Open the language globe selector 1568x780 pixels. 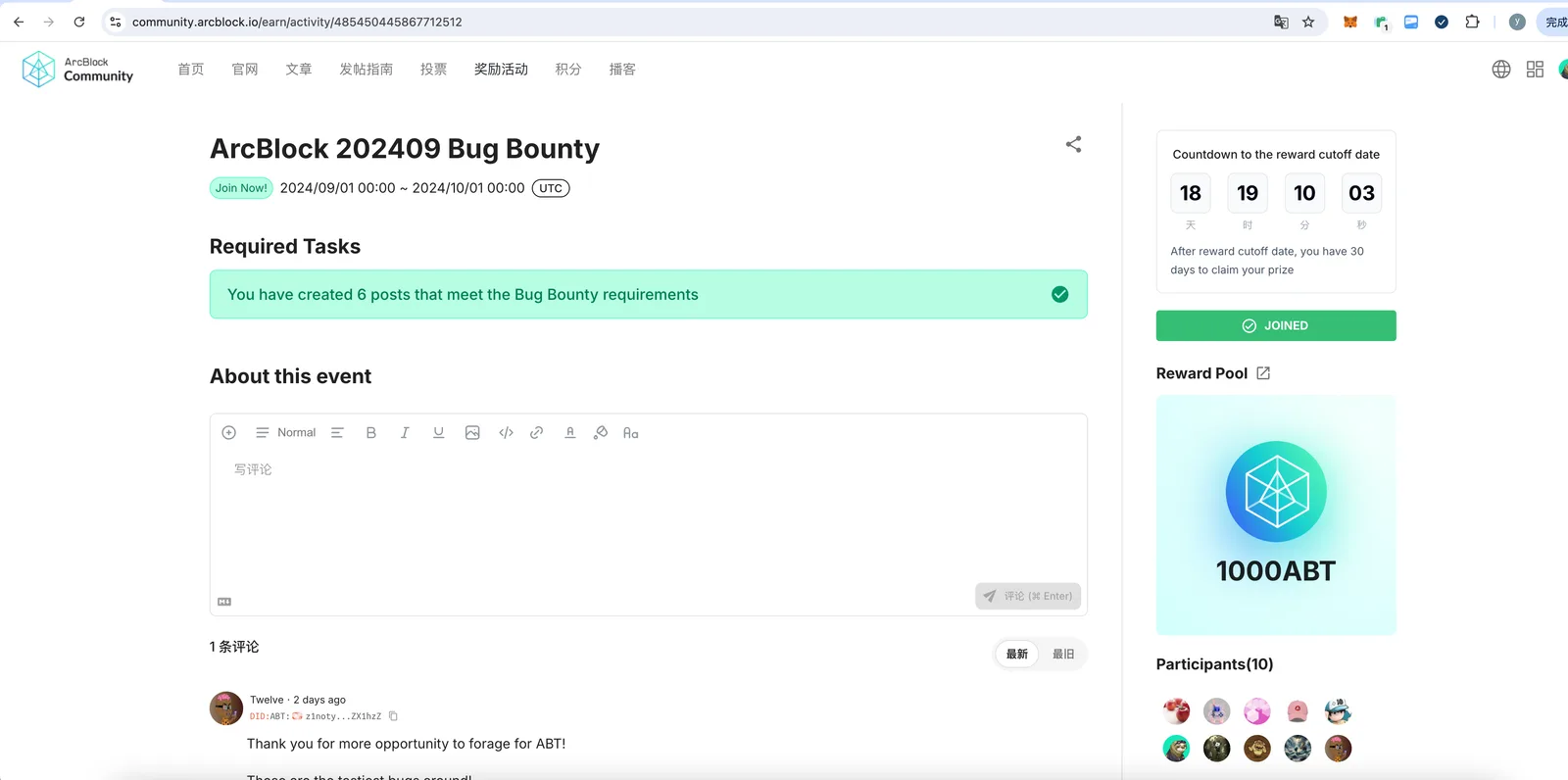(1501, 70)
